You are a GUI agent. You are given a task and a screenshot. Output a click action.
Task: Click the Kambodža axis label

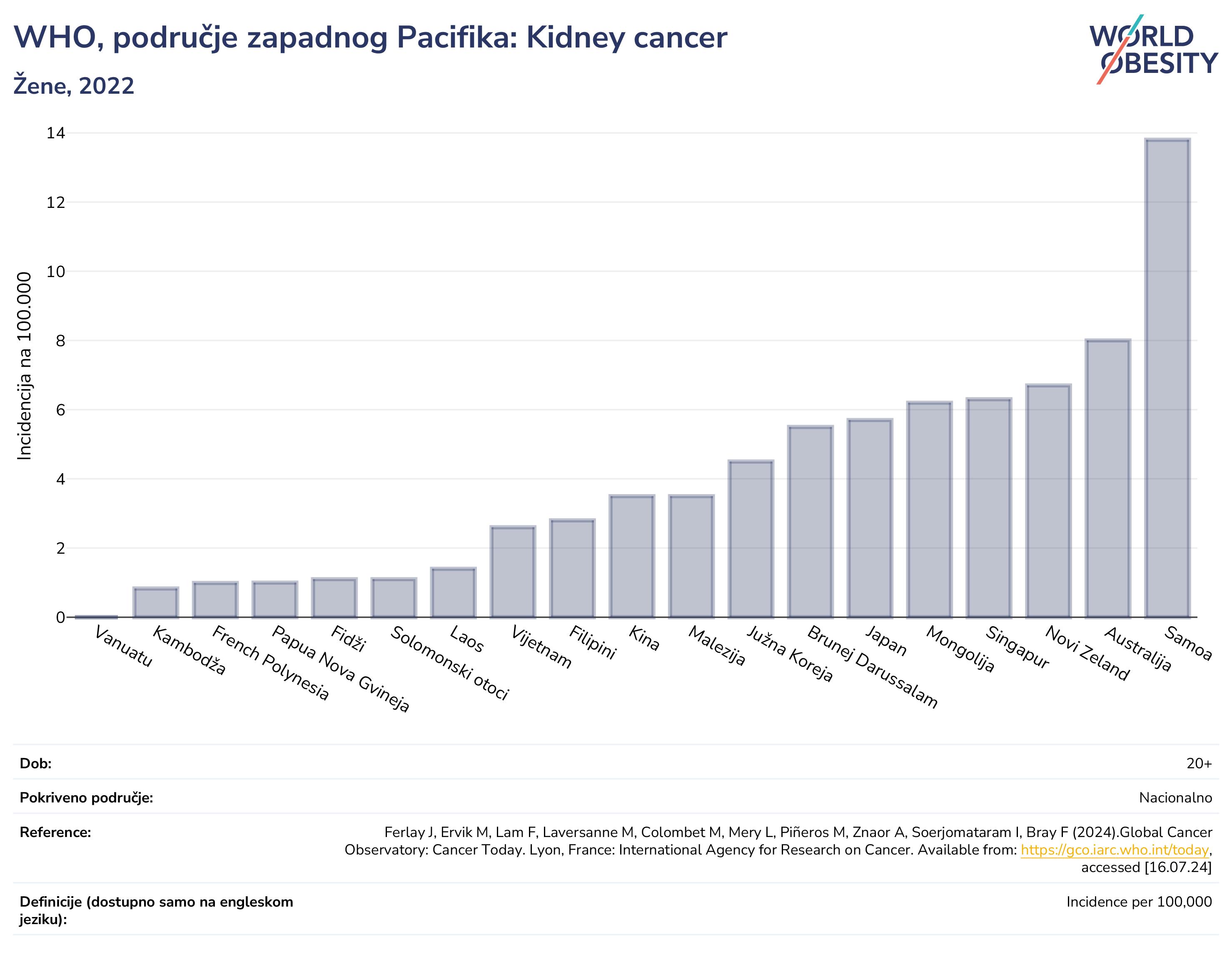tap(190, 651)
